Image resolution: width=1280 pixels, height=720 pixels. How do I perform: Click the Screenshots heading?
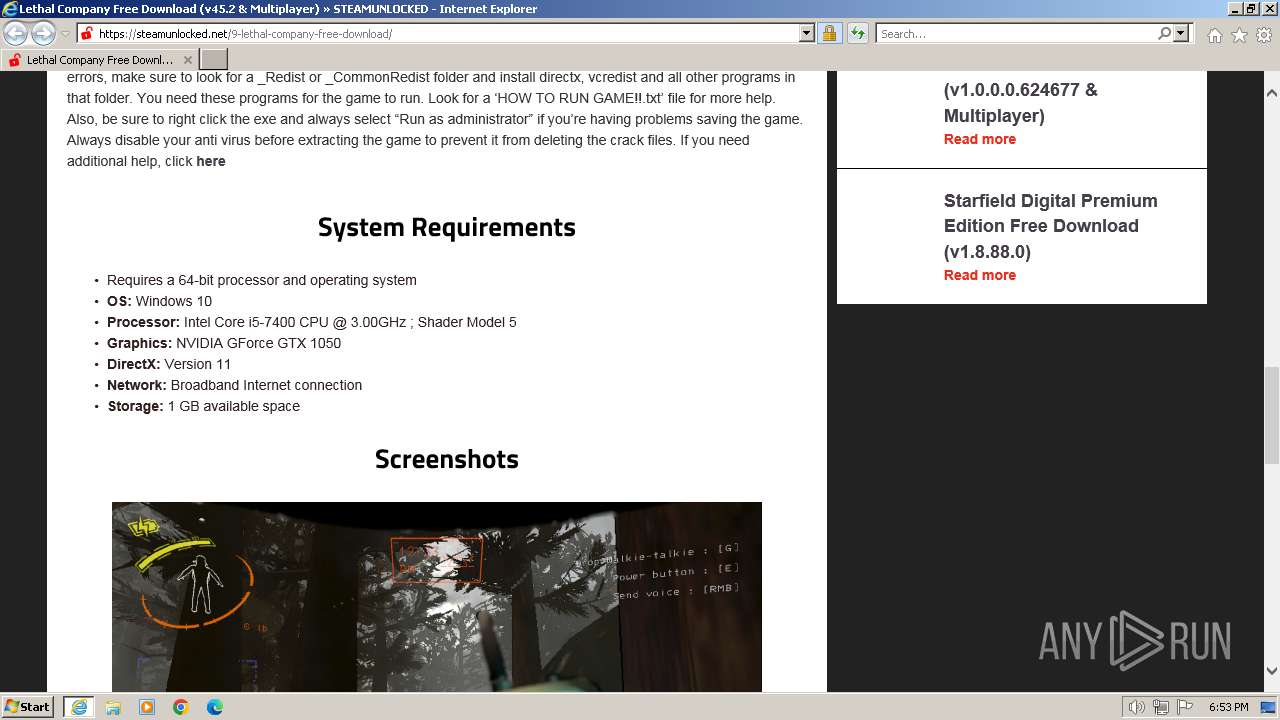[x=447, y=459]
